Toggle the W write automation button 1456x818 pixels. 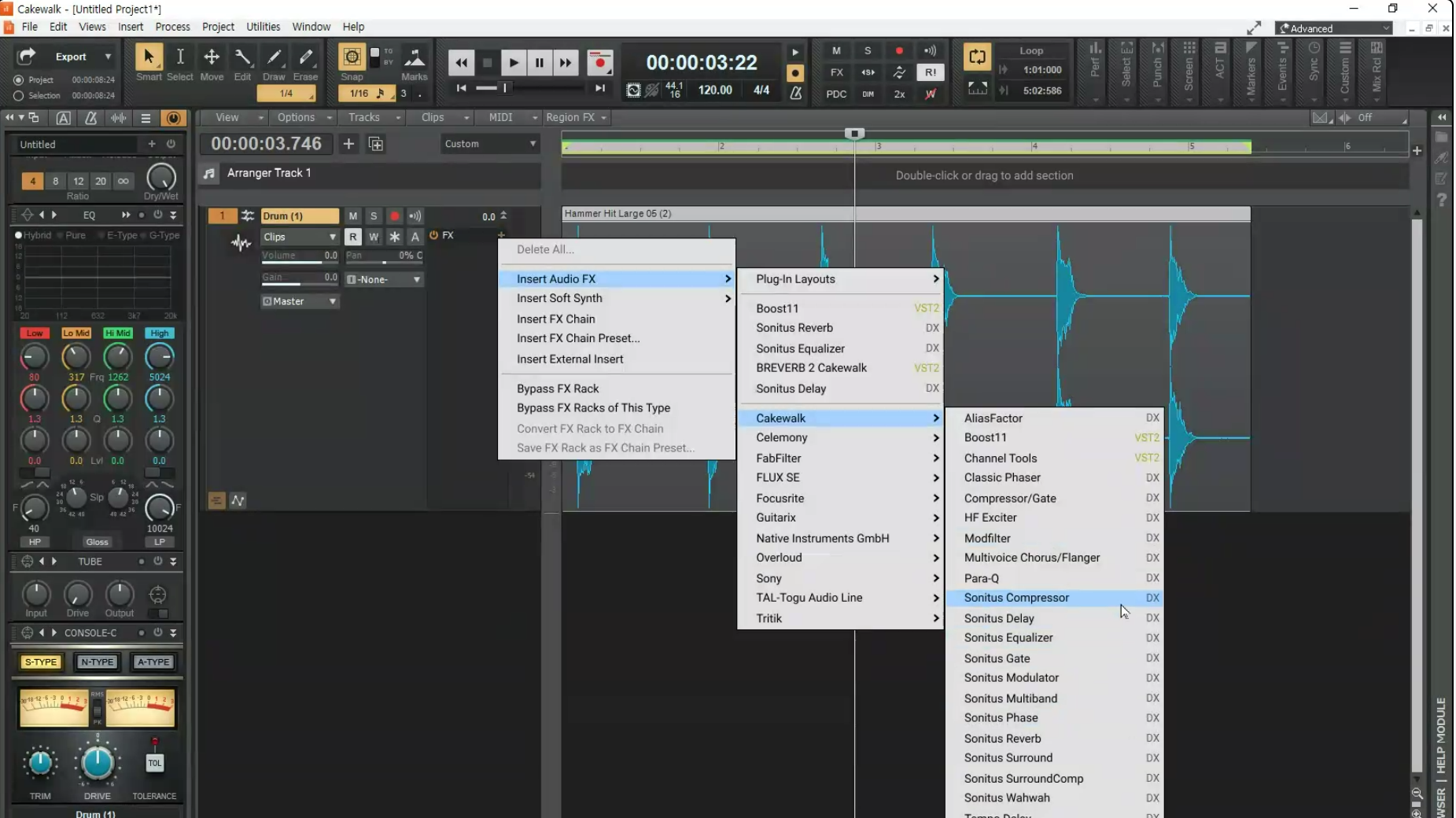point(374,237)
